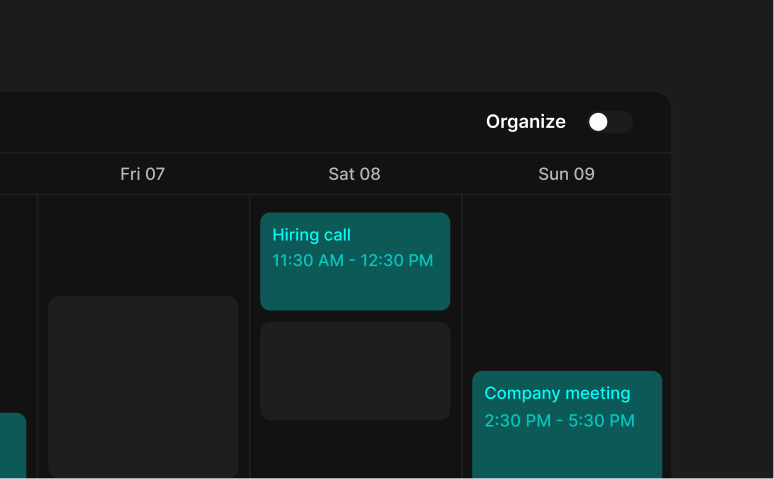Click empty Sunday slot above Company meeting
The width and height of the screenshot is (774, 479).
567,280
